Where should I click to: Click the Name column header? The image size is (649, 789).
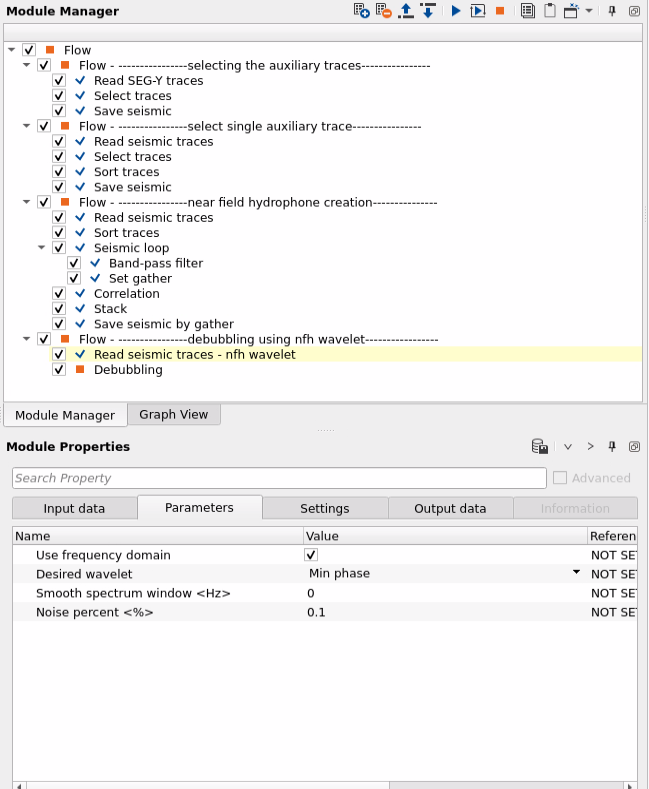[x=158, y=536]
